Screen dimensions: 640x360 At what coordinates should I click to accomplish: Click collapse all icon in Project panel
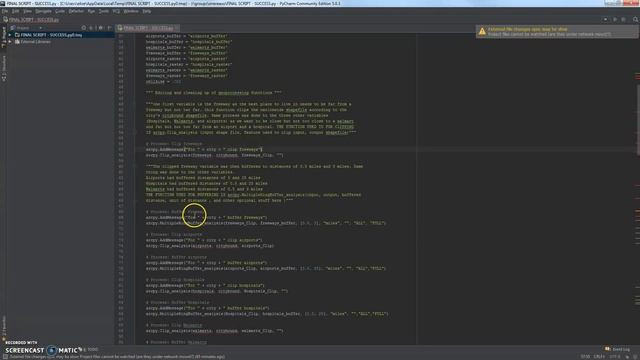(x=91, y=28)
